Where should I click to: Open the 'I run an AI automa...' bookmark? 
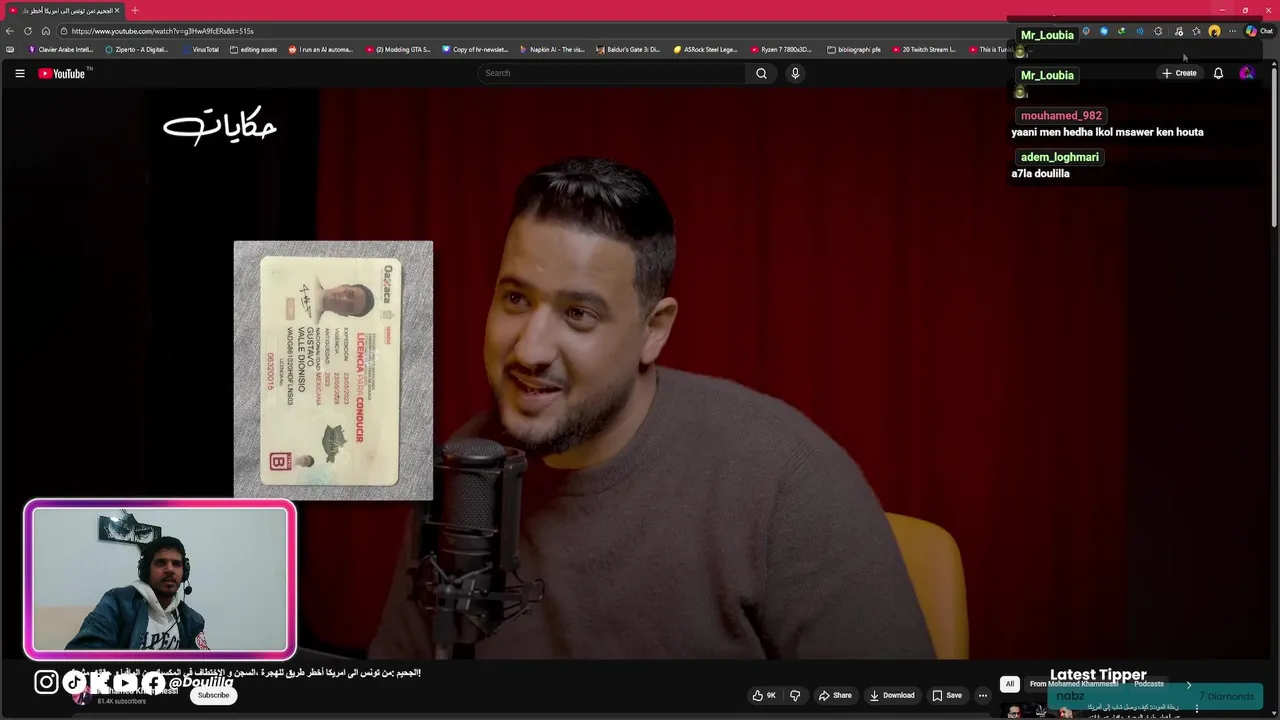point(320,49)
